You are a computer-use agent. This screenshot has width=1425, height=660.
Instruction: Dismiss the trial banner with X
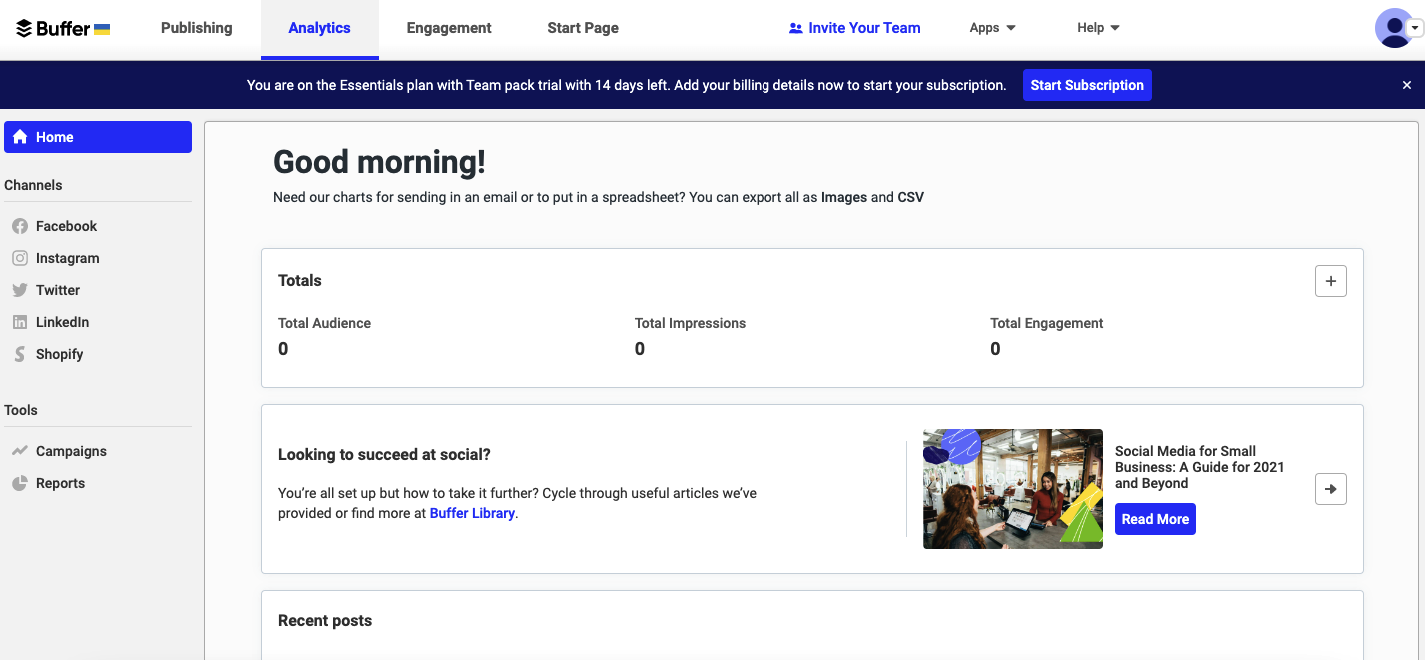pyautogui.click(x=1406, y=85)
